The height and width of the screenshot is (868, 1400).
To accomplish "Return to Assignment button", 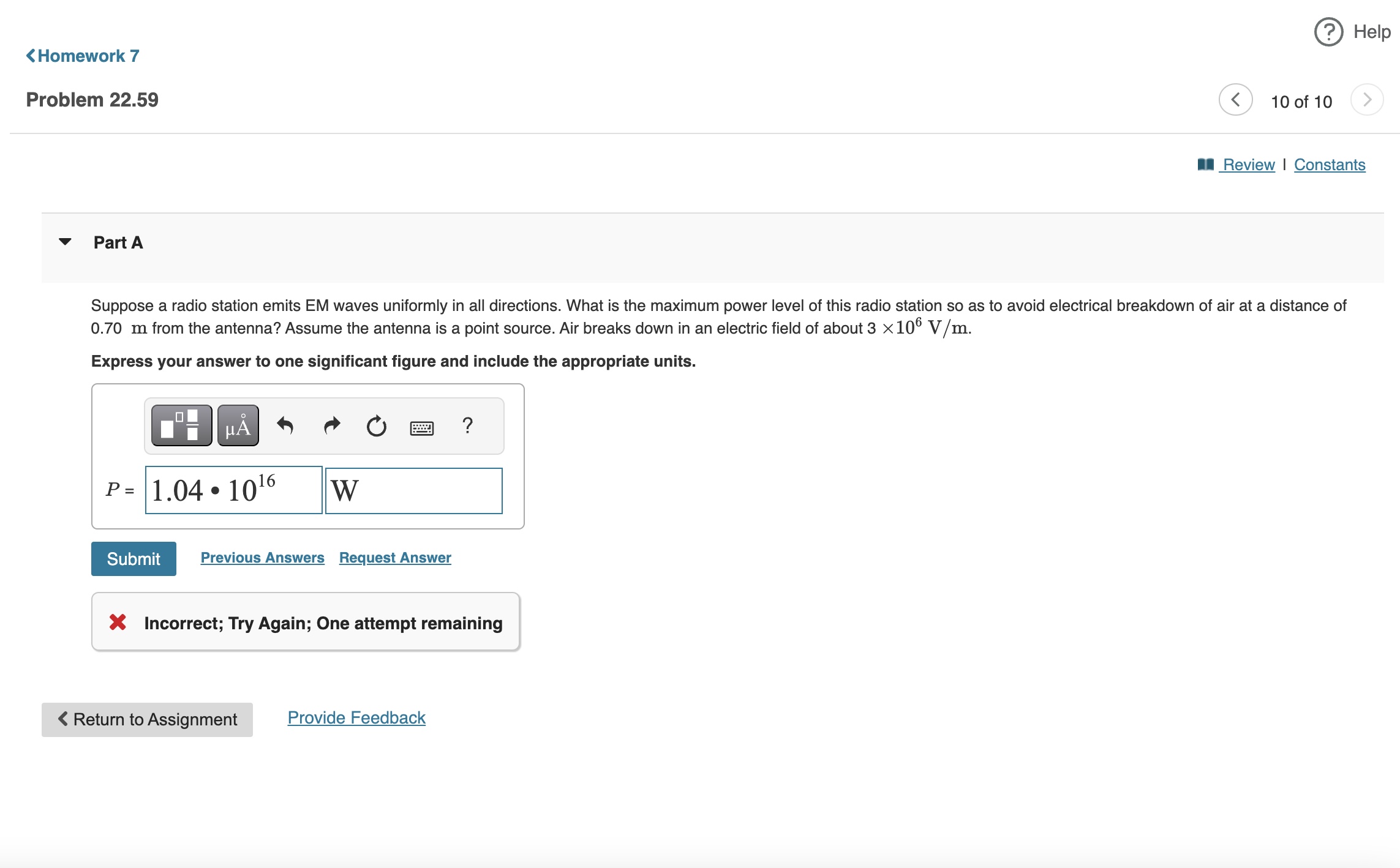I will pos(147,719).
